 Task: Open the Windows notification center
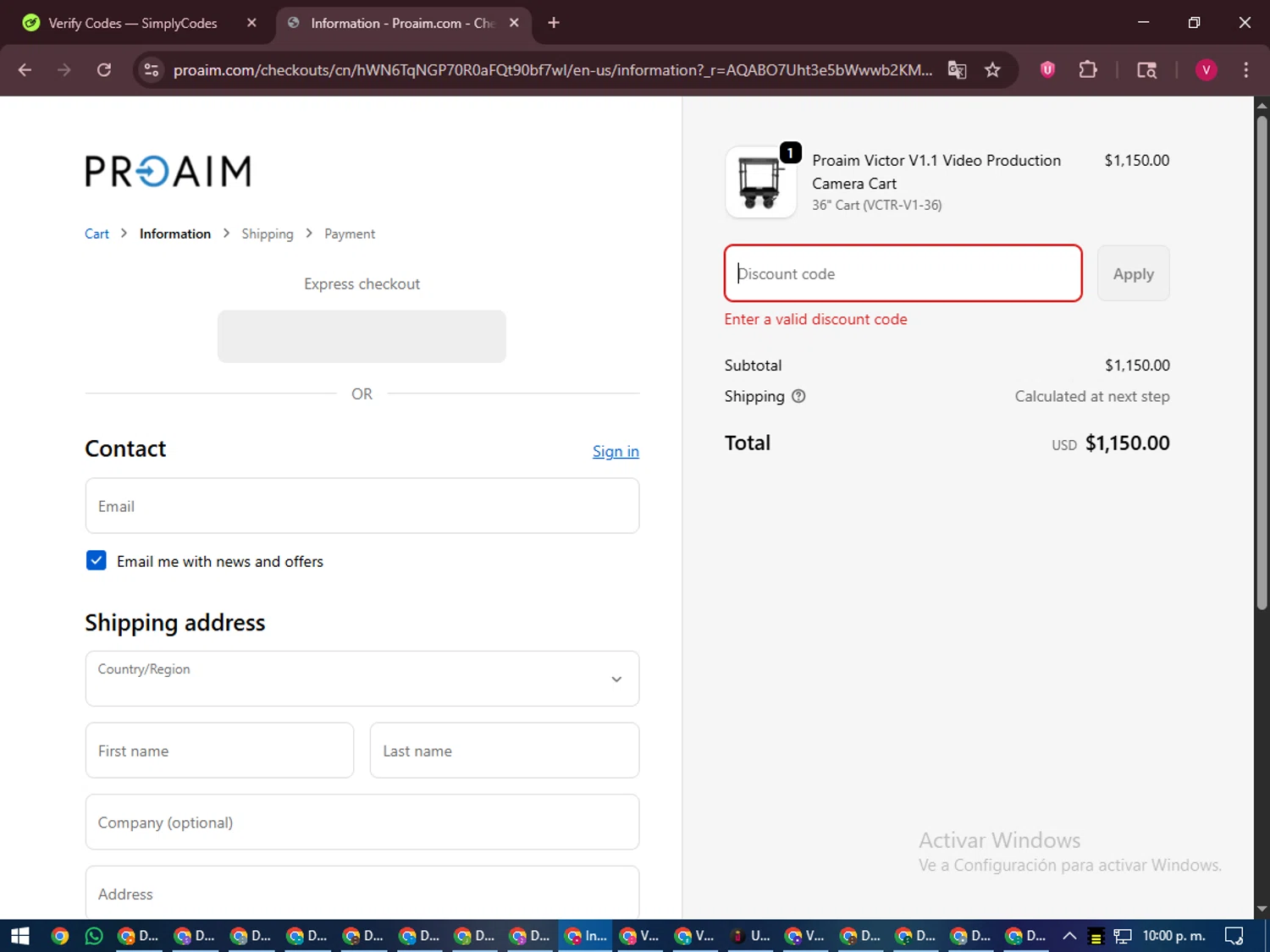(1234, 936)
